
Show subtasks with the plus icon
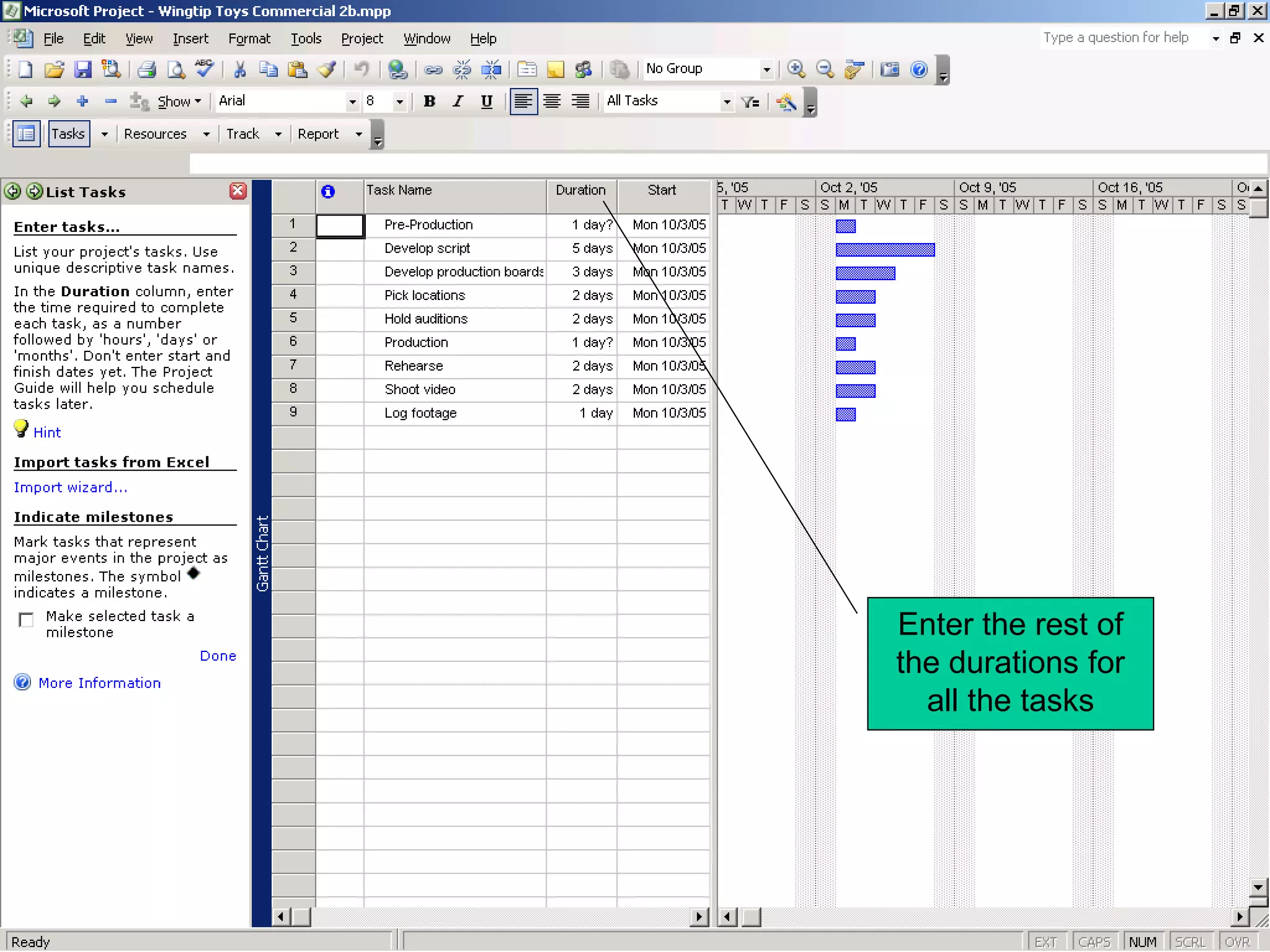tap(82, 101)
